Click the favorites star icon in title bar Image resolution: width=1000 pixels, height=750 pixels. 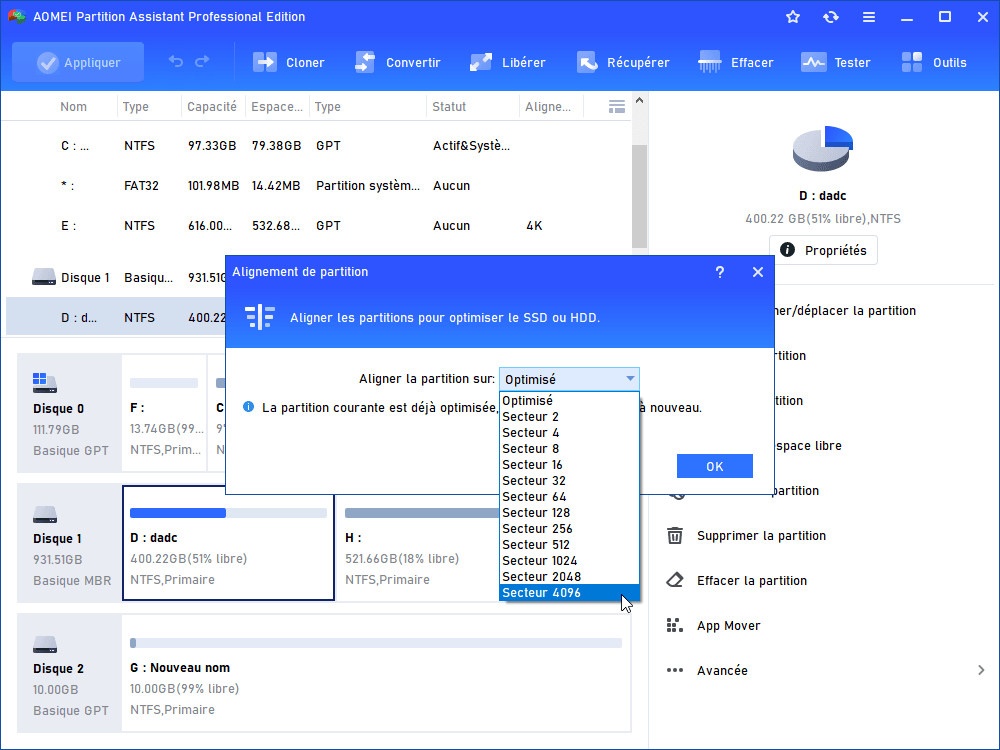click(793, 17)
